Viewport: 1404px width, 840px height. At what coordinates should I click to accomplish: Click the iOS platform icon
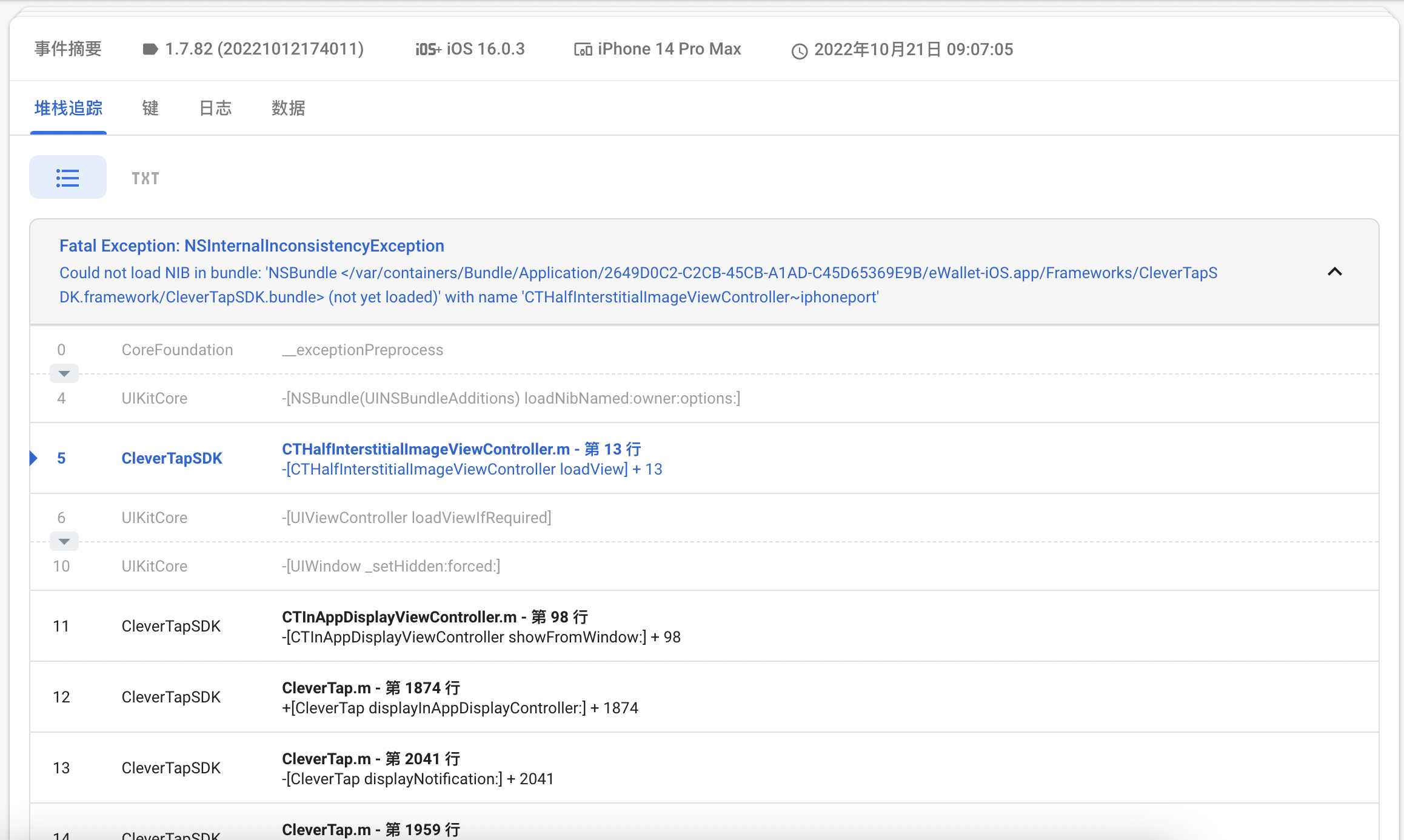coord(427,50)
